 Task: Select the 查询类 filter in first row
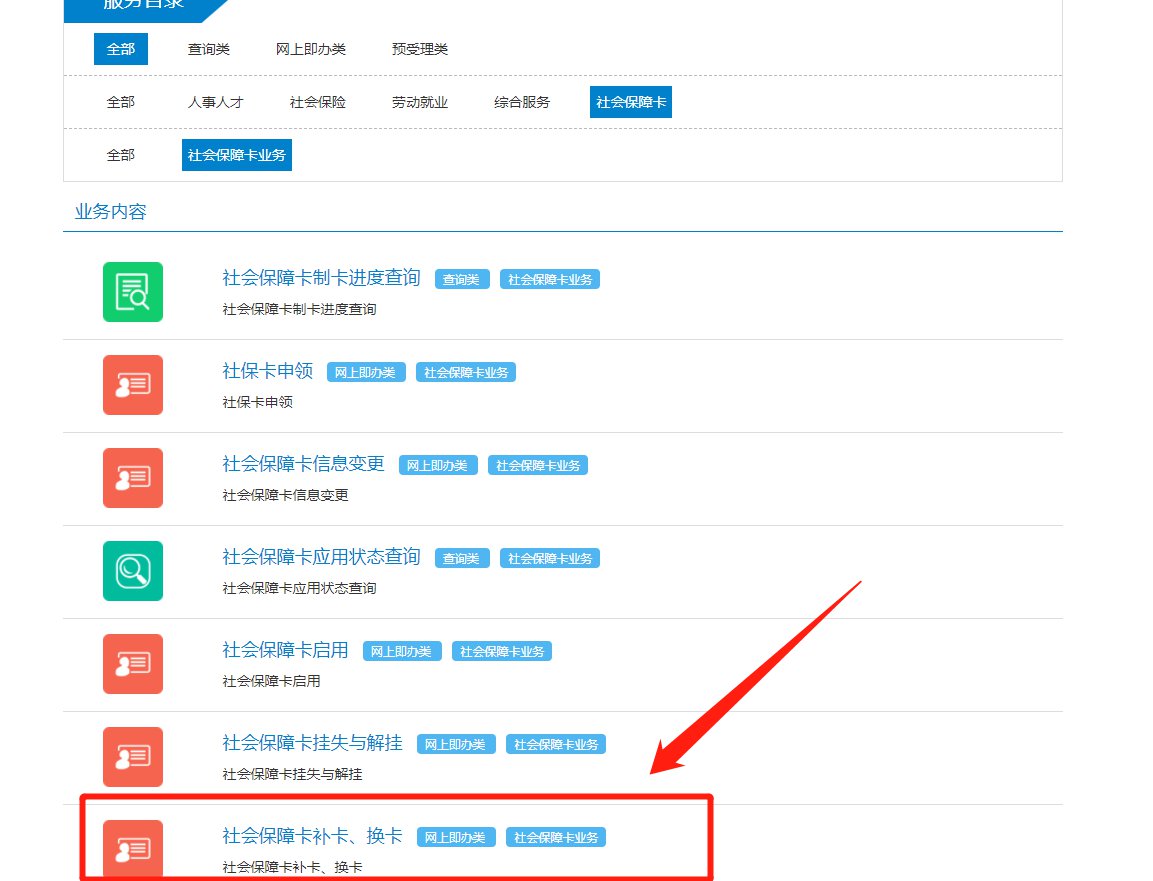point(209,49)
